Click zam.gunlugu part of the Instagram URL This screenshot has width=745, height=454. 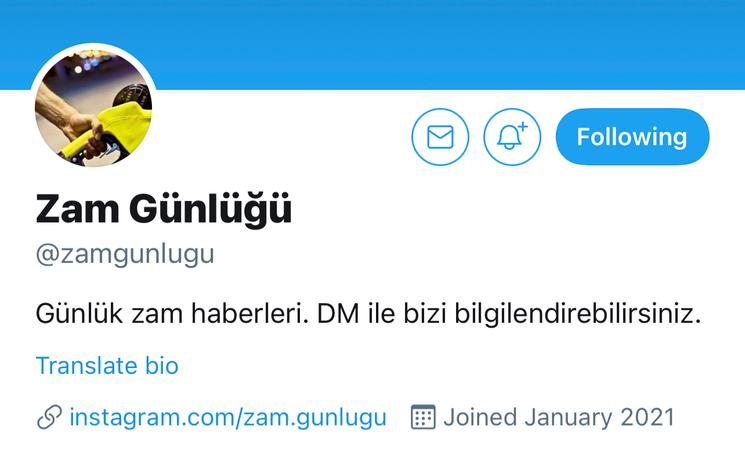click(x=315, y=417)
